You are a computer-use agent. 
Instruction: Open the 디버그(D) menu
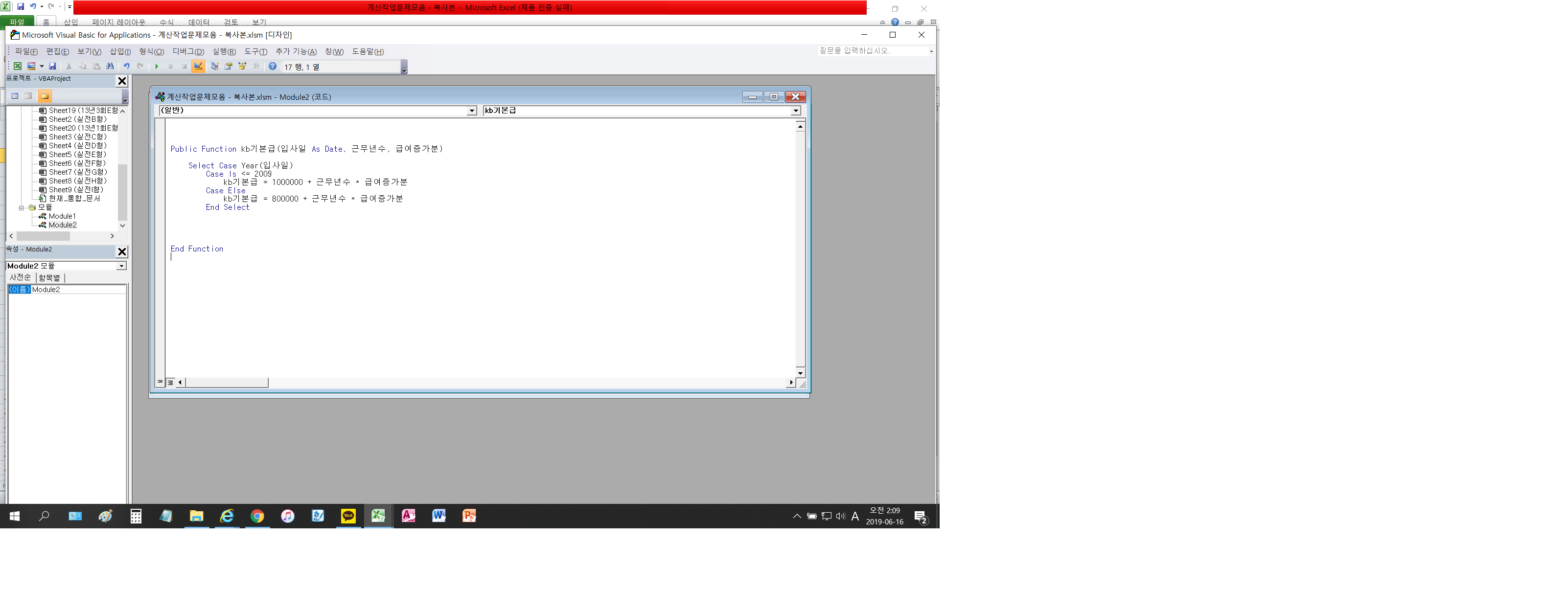click(x=188, y=52)
